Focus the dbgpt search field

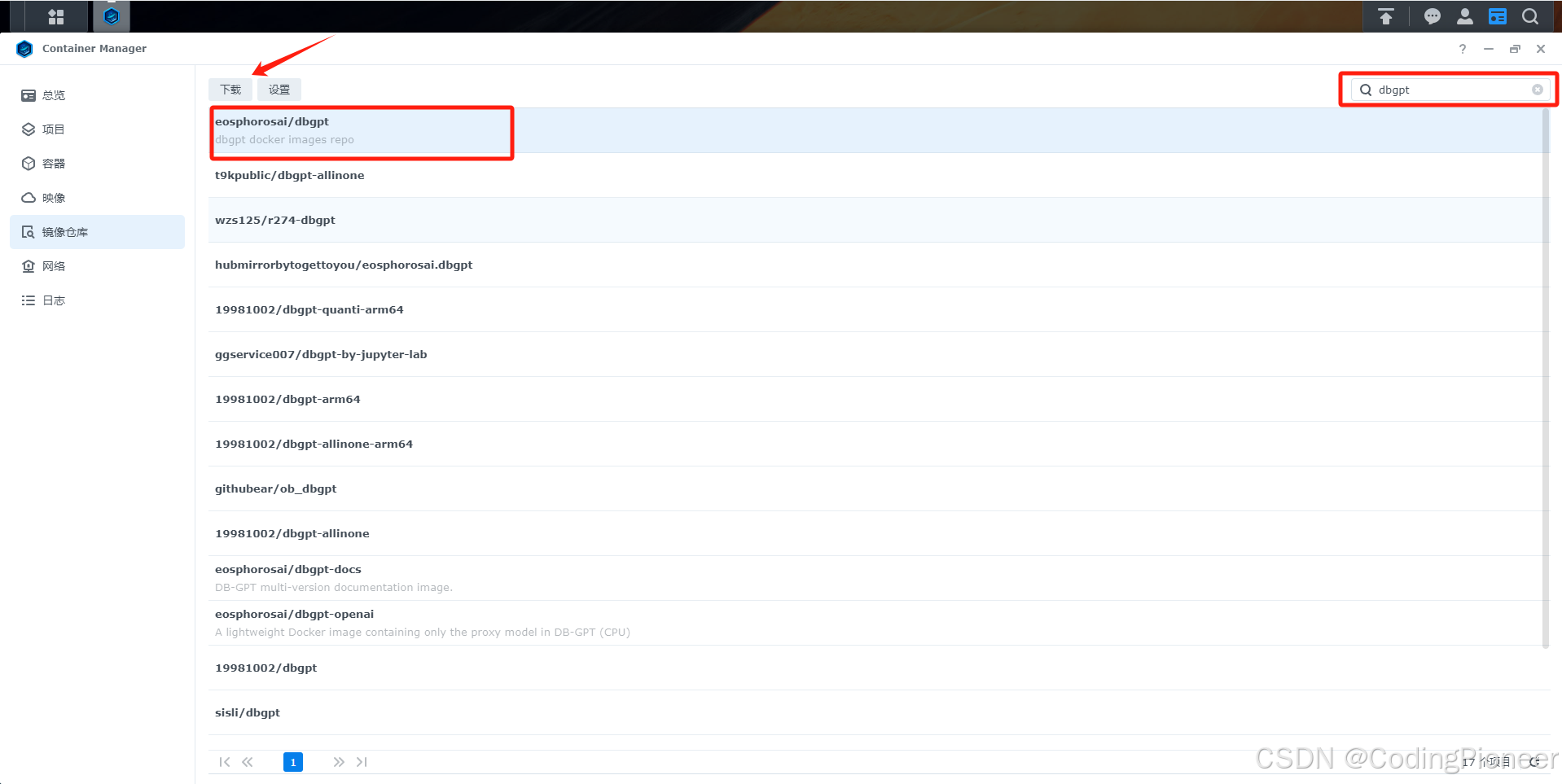(x=1450, y=90)
